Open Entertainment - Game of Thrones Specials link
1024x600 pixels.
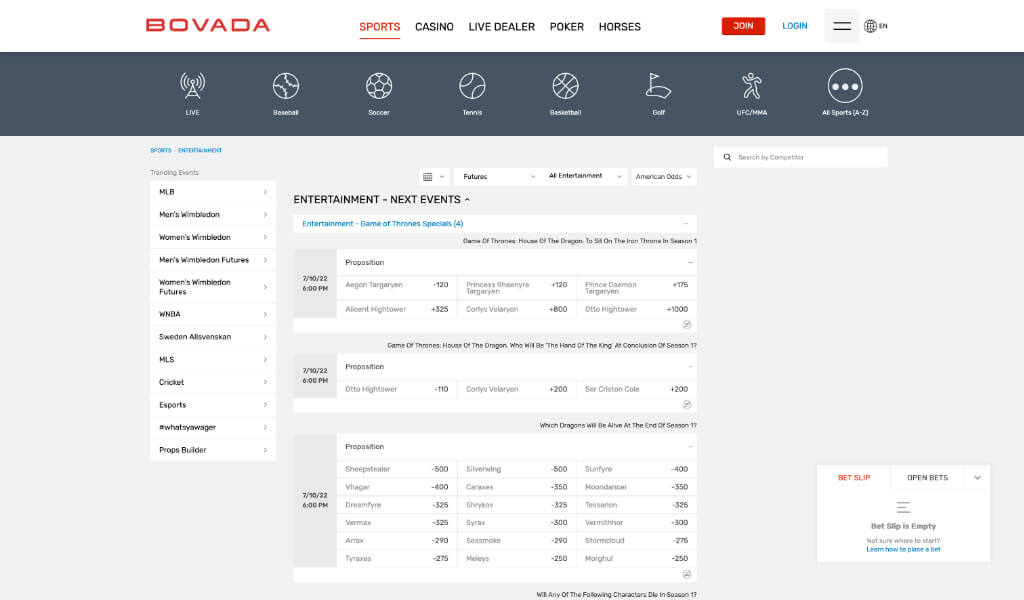pyautogui.click(x=383, y=224)
